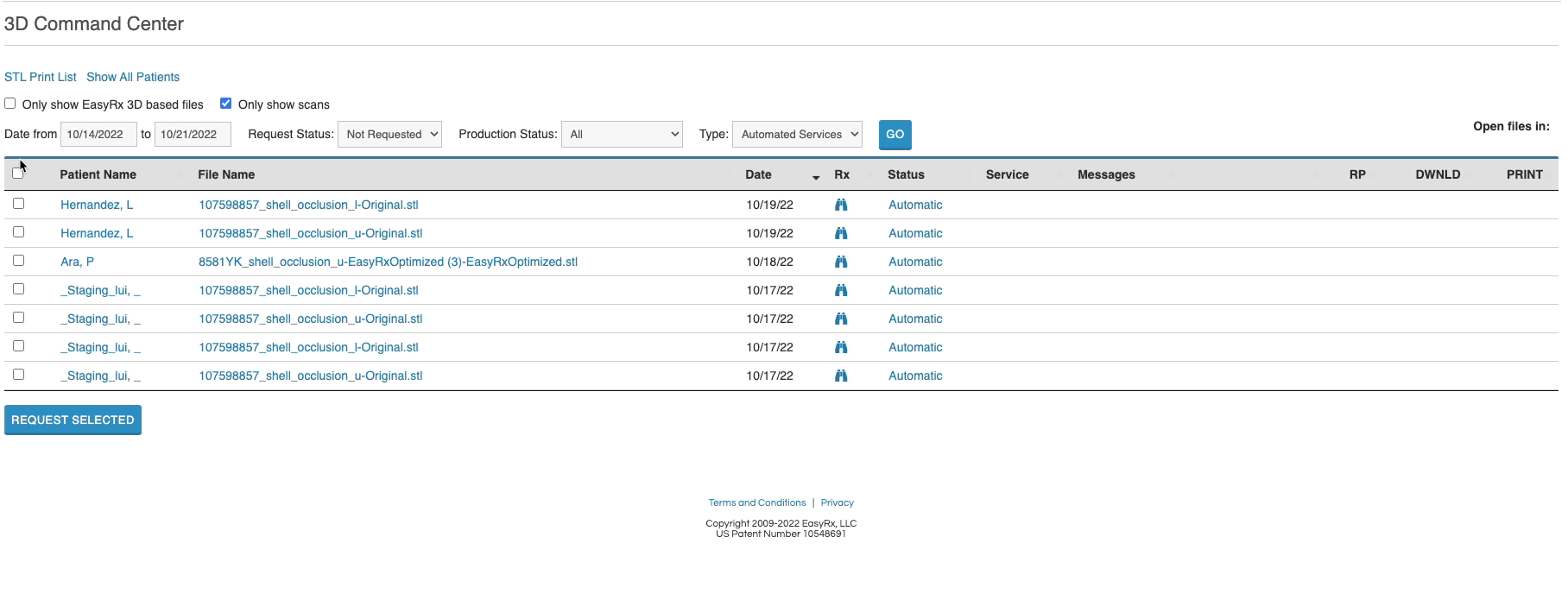Sort by the File Name column header
Viewport: 1568px width, 594px height.
(226, 175)
